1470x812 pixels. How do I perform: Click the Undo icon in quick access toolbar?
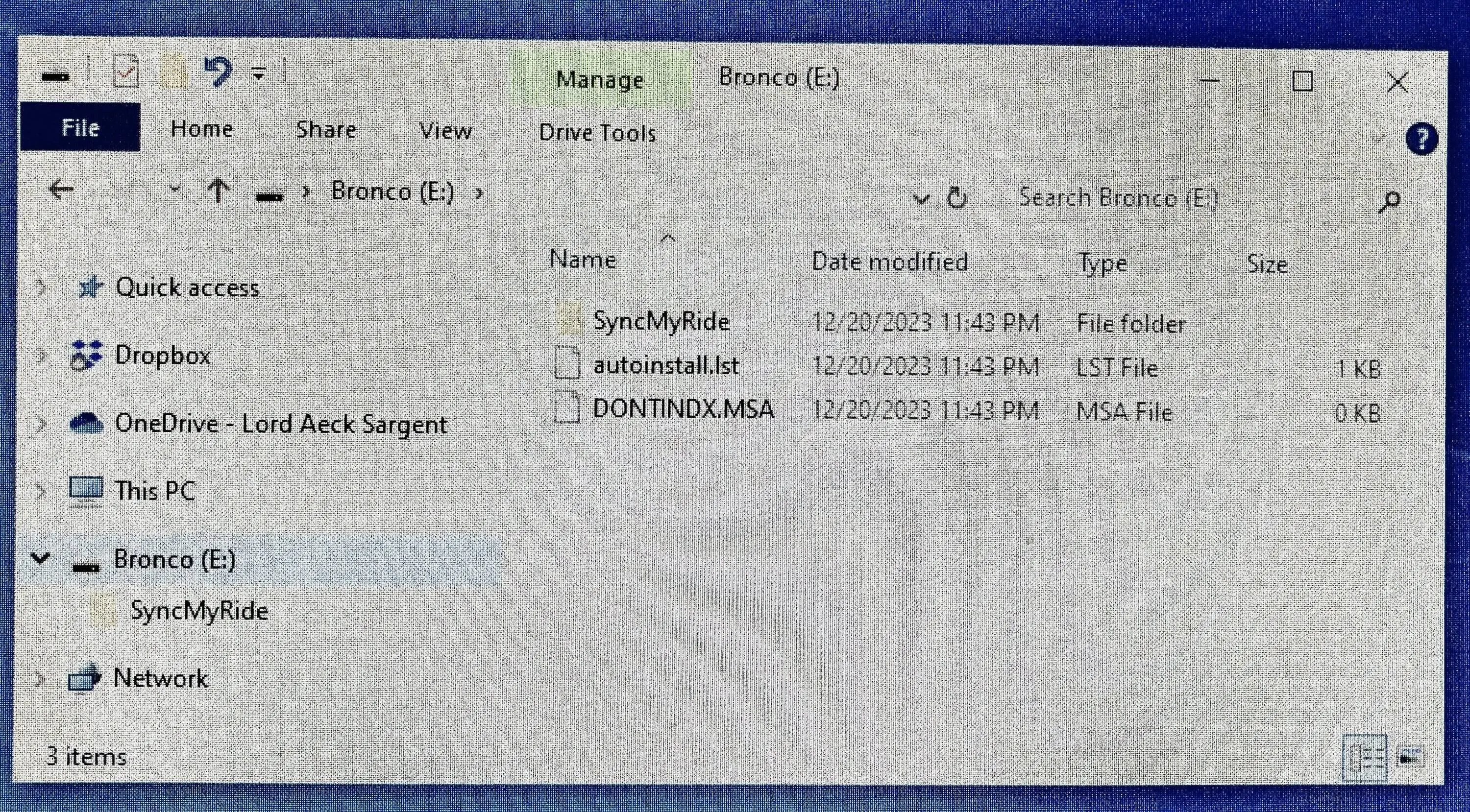[219, 72]
